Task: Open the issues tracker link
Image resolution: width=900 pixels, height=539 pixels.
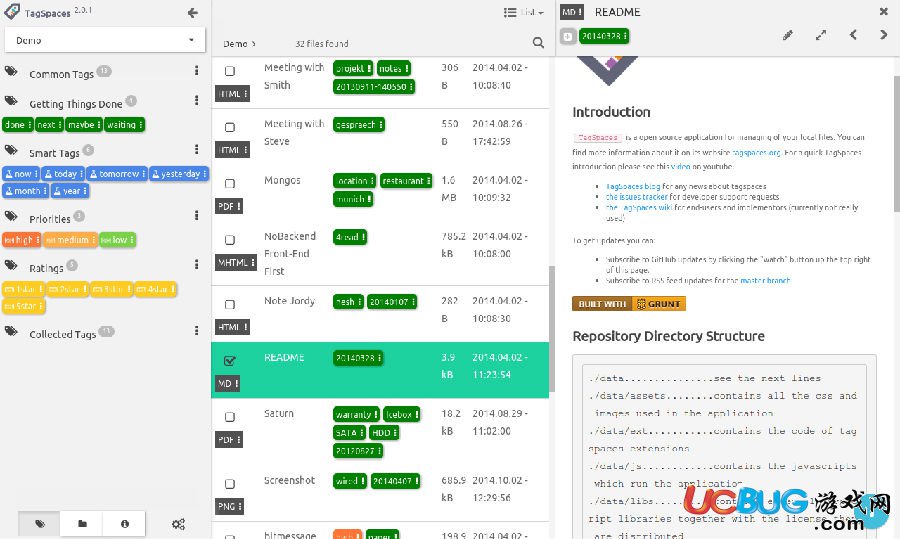Action: point(637,197)
